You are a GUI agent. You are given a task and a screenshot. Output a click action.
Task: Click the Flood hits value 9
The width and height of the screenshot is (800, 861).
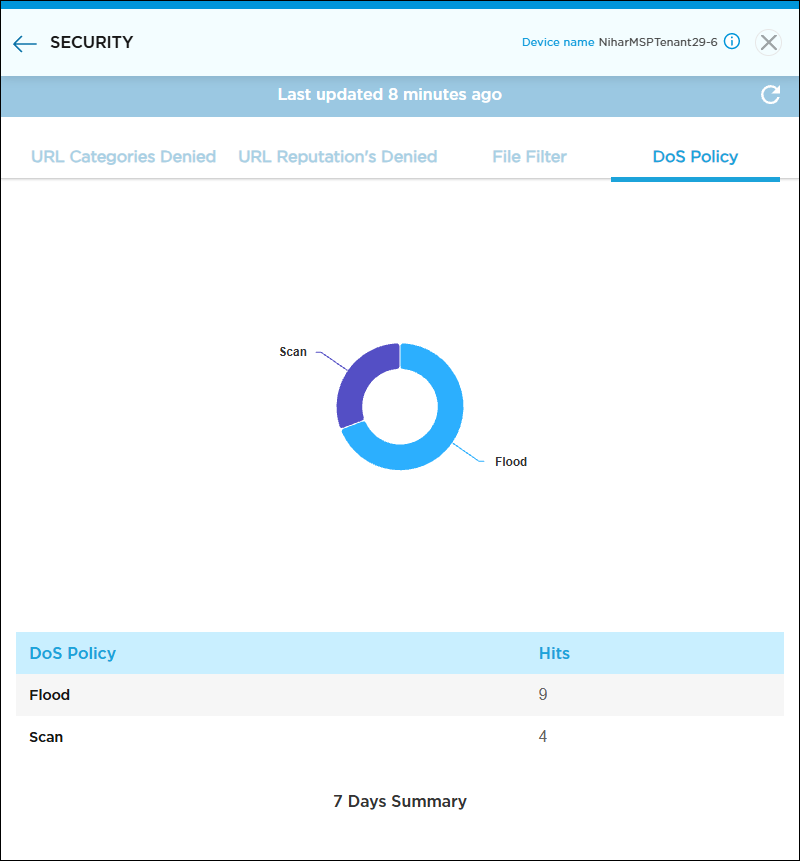click(543, 695)
